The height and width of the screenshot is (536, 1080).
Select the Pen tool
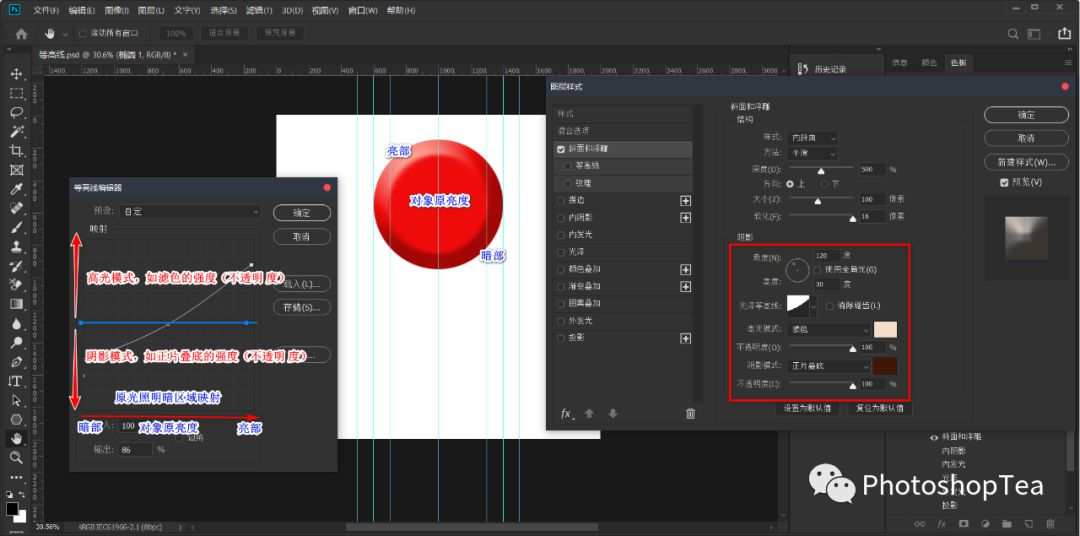pyautogui.click(x=17, y=362)
